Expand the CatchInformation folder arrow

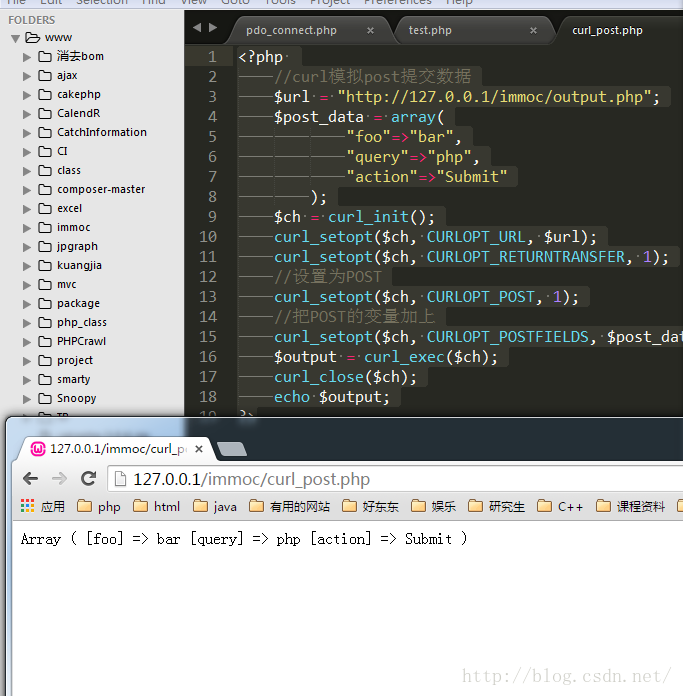click(27, 133)
